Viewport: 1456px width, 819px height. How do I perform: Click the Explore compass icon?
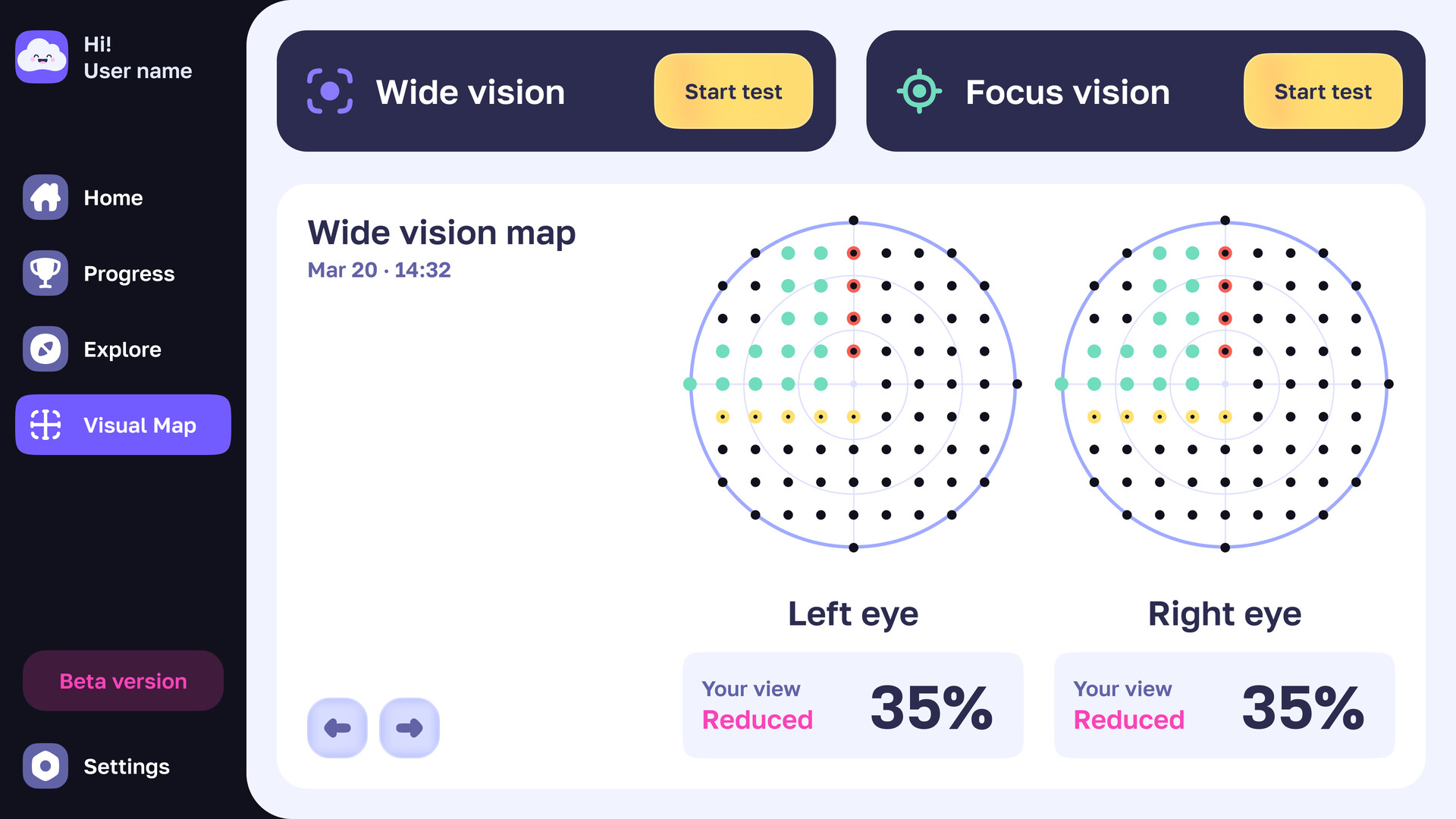point(45,349)
